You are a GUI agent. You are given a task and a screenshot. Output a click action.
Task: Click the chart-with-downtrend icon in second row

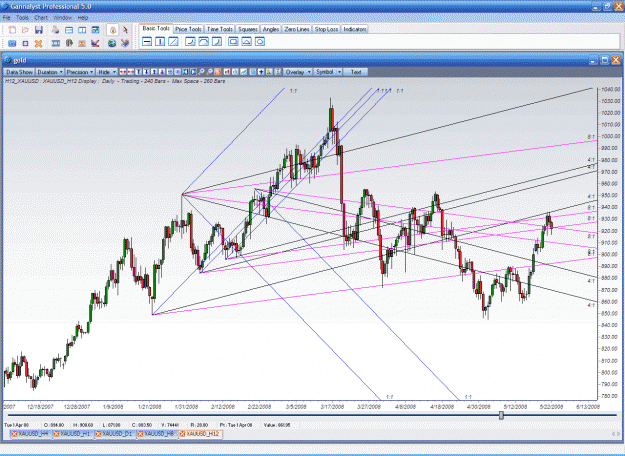[95, 43]
